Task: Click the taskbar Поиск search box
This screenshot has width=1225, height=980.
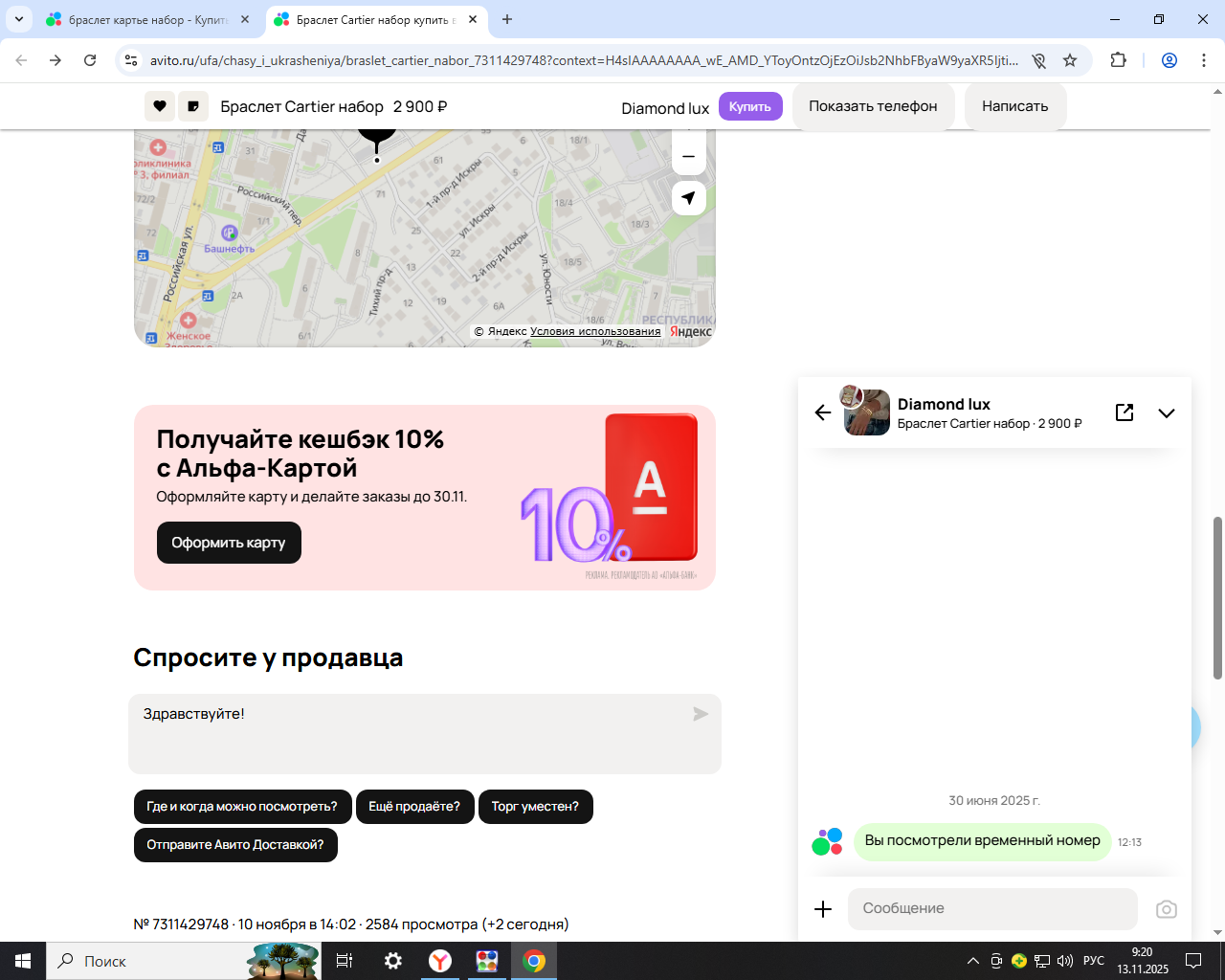Action: pyautogui.click(x=184, y=961)
